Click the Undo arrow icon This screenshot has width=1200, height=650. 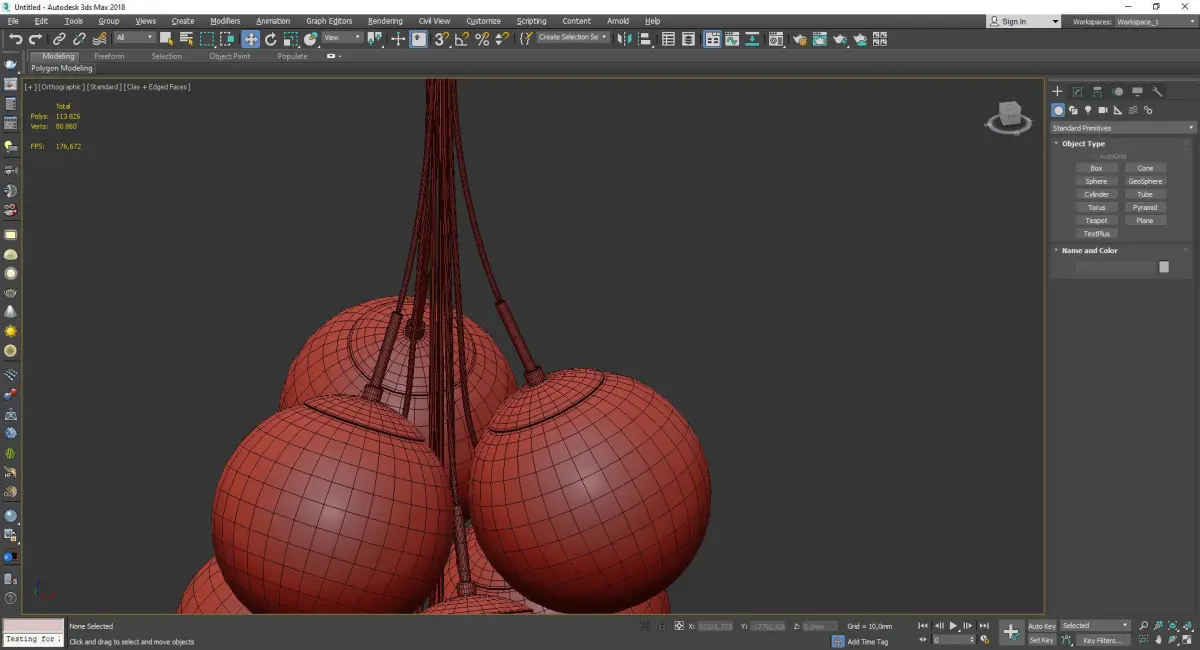click(15, 39)
